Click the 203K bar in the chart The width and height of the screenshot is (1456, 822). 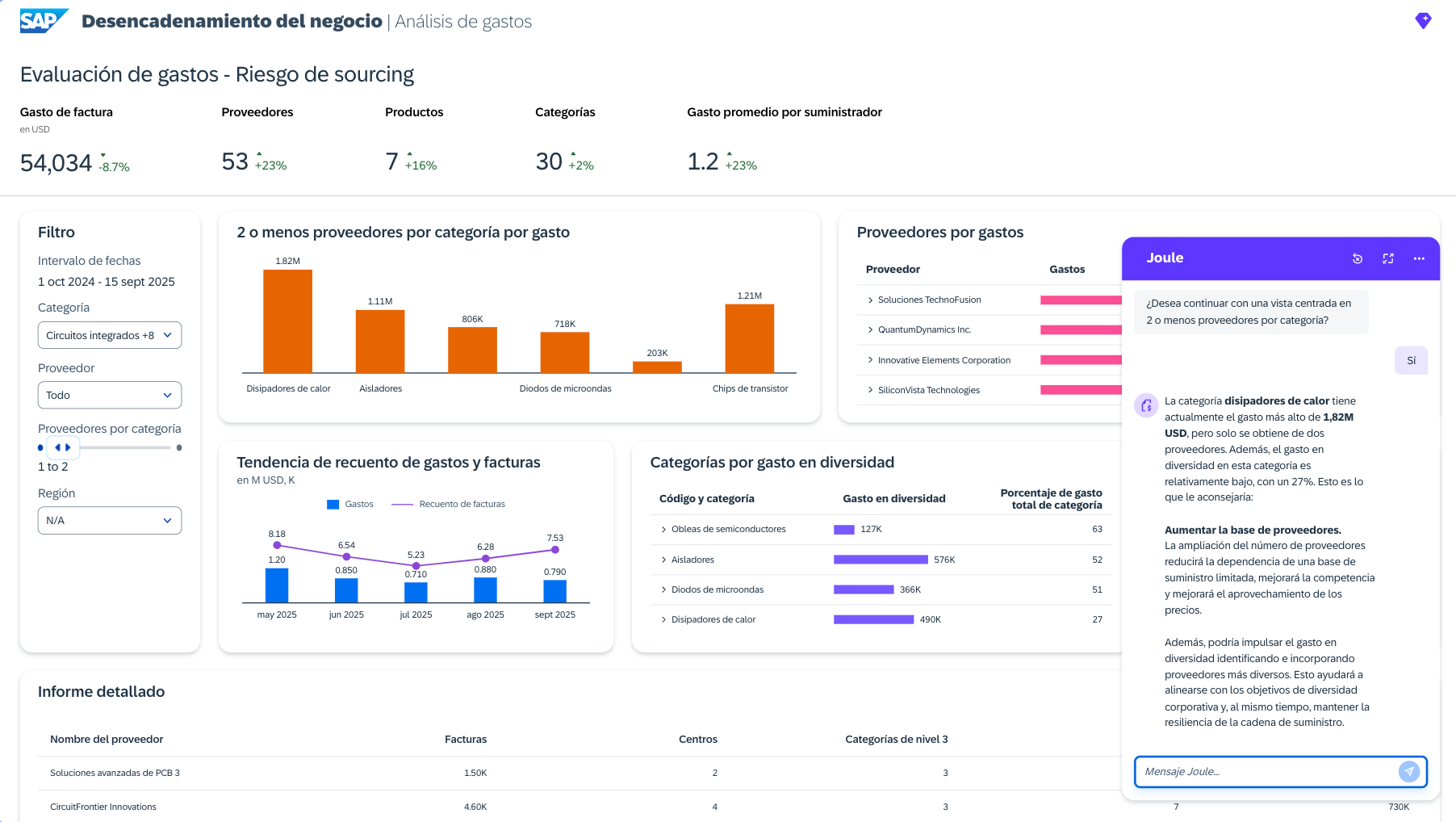657,367
